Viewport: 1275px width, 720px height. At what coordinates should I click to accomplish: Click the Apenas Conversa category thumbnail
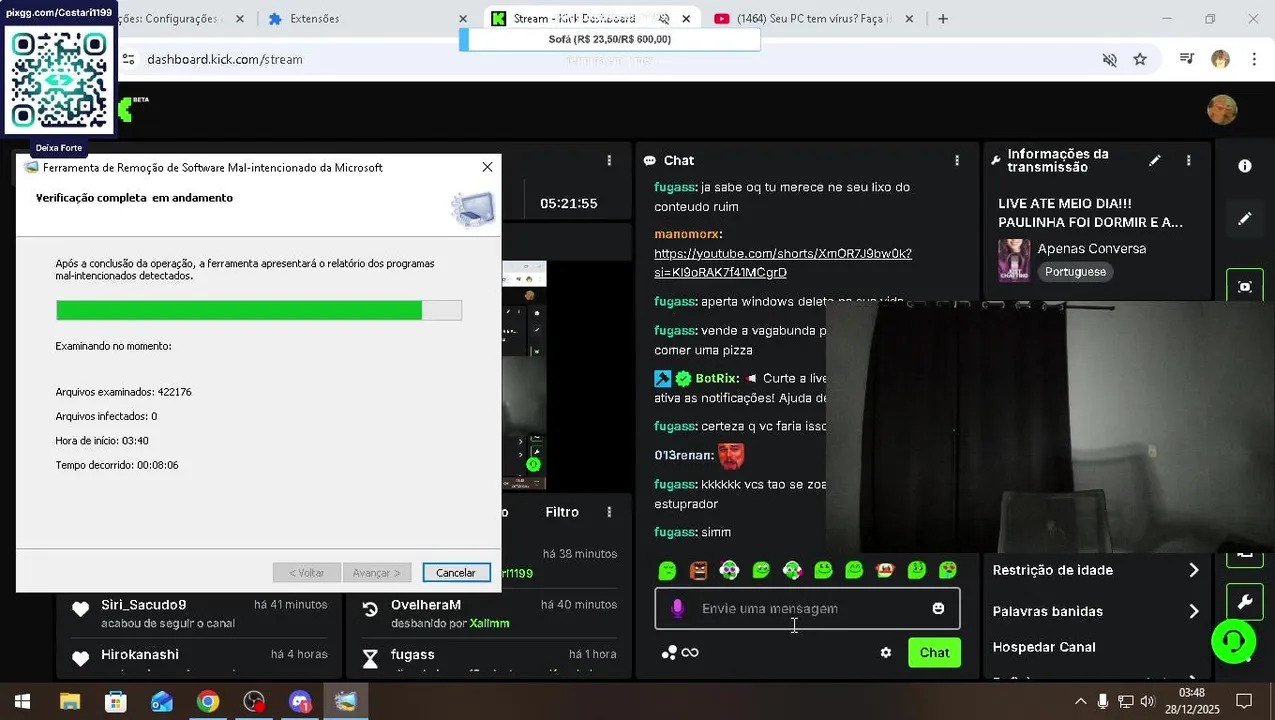[x=1014, y=260]
